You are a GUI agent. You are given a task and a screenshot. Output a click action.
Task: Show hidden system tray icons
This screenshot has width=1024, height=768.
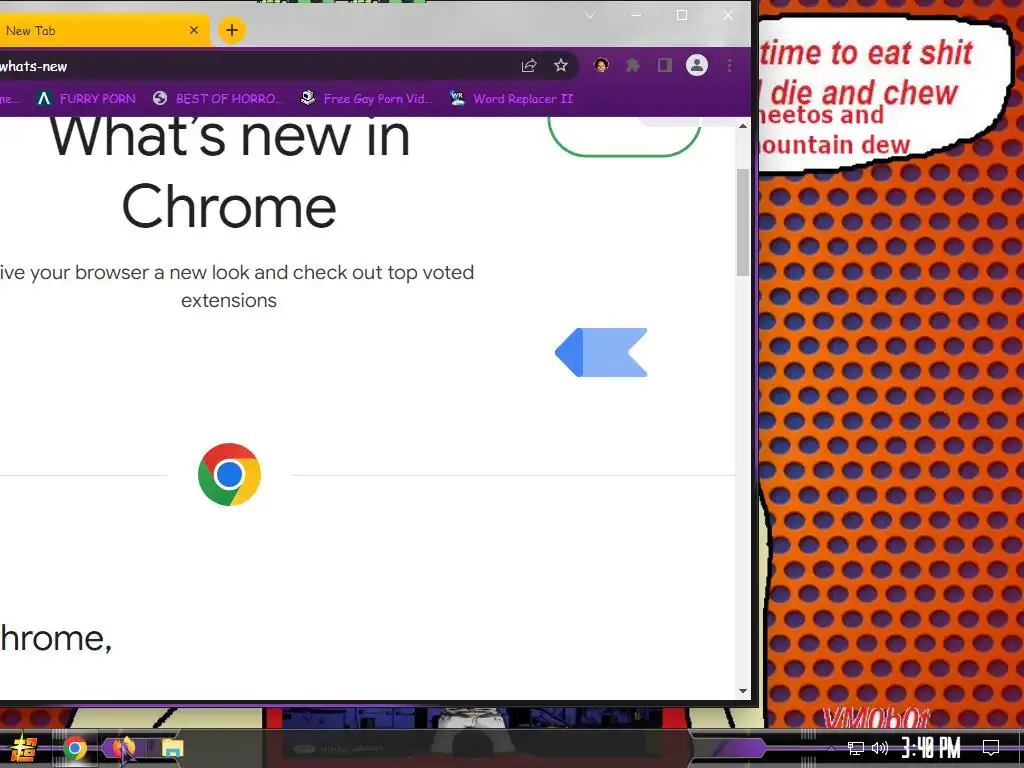point(831,748)
